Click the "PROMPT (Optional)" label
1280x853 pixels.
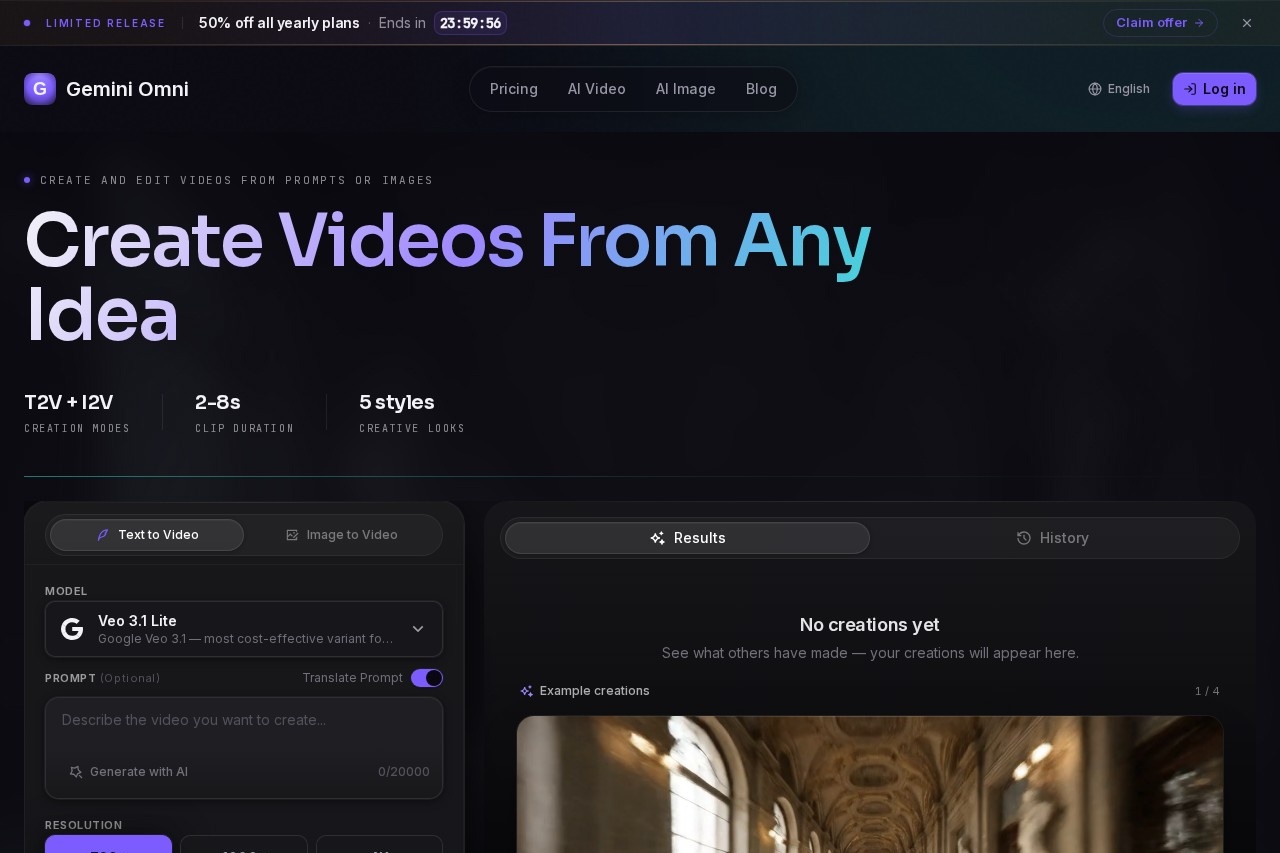102,678
